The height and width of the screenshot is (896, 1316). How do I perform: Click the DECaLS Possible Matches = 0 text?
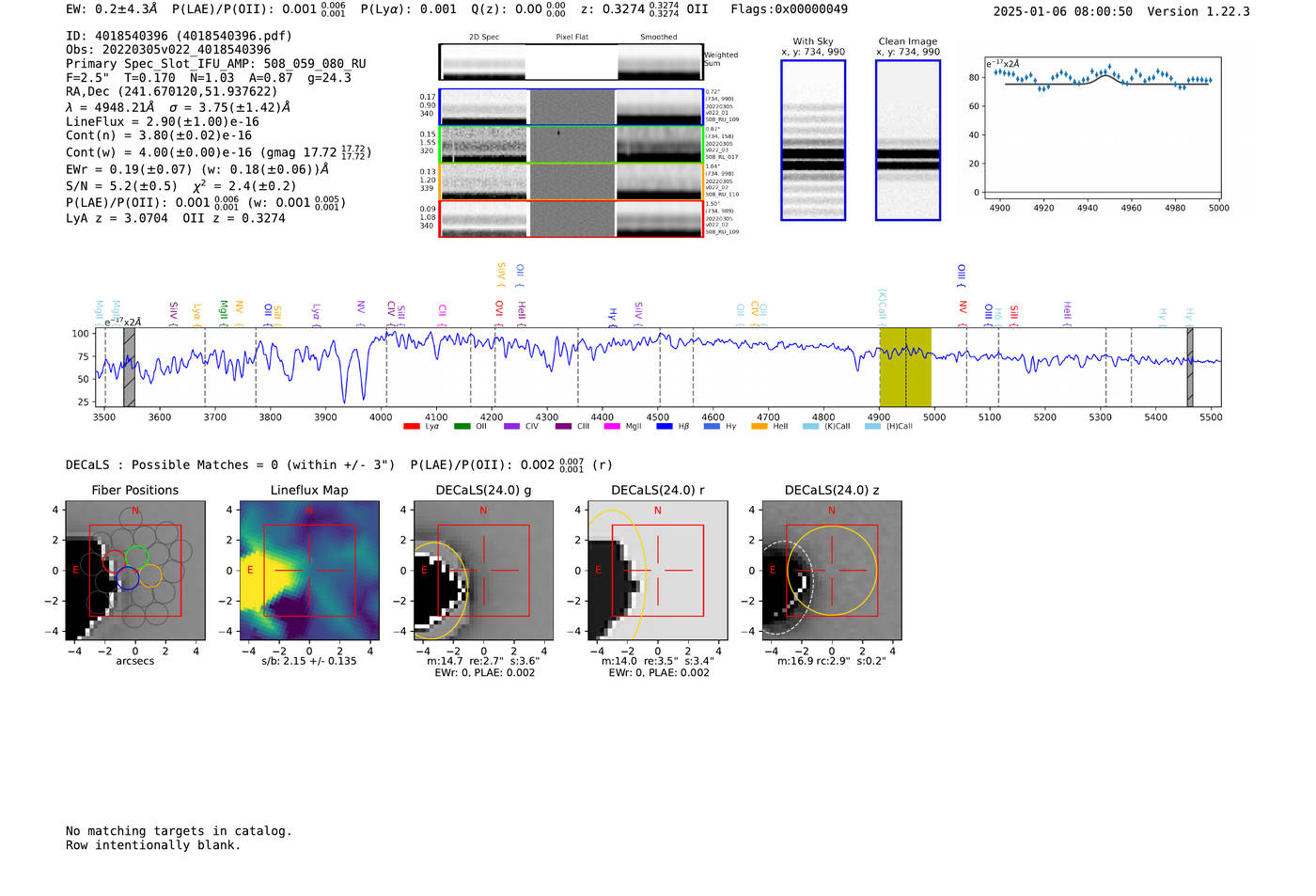click(x=230, y=465)
